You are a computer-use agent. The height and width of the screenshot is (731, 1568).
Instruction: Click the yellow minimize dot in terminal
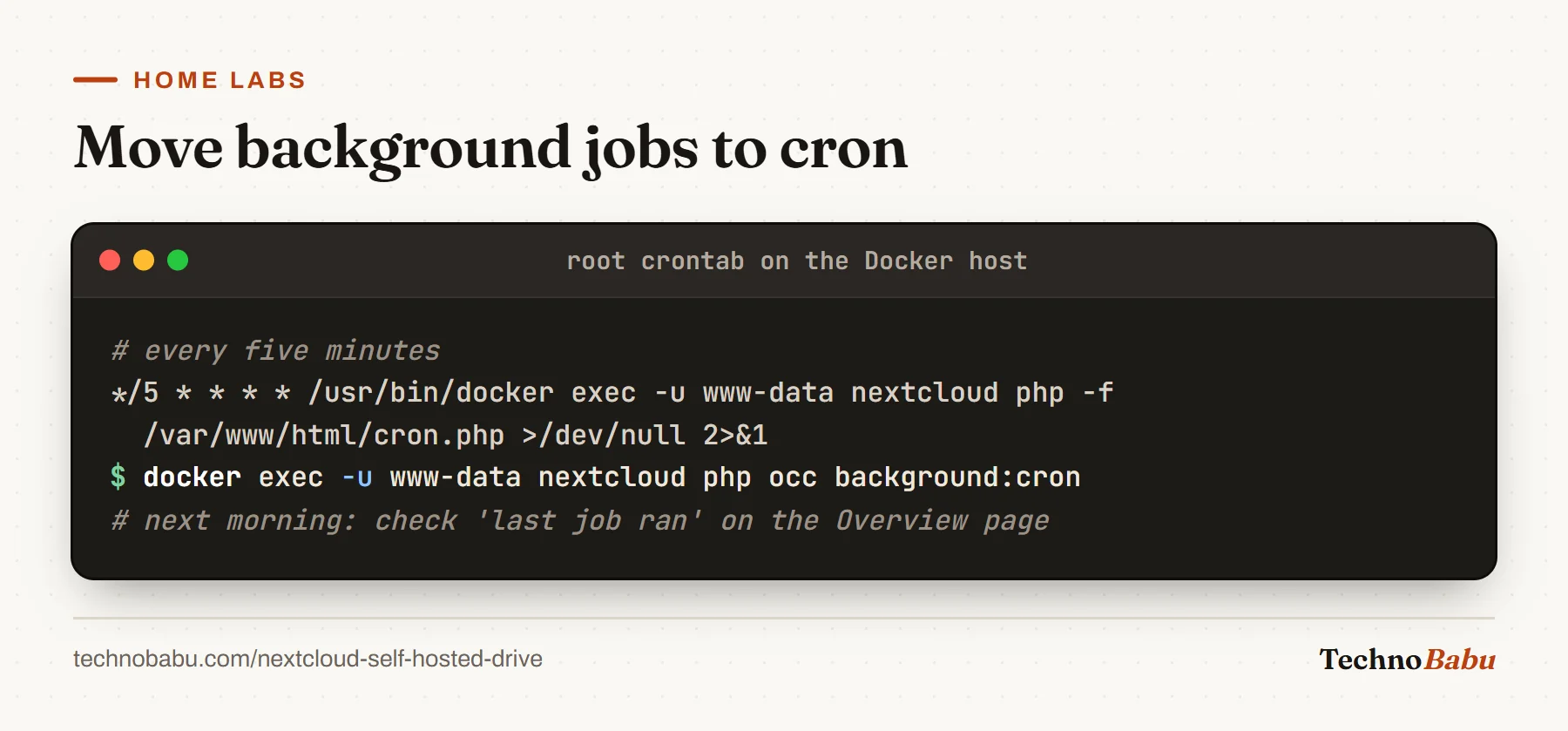pyautogui.click(x=144, y=261)
